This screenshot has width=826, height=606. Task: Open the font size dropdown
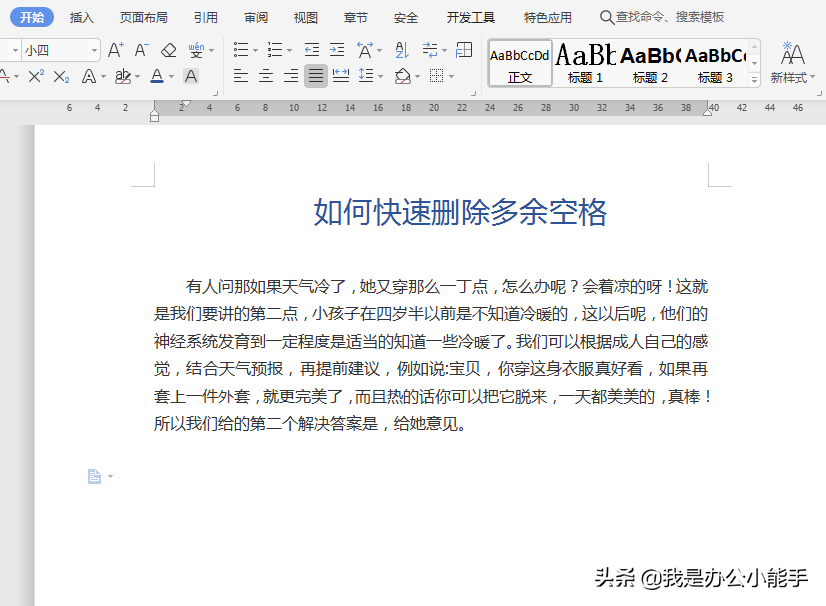tap(95, 50)
